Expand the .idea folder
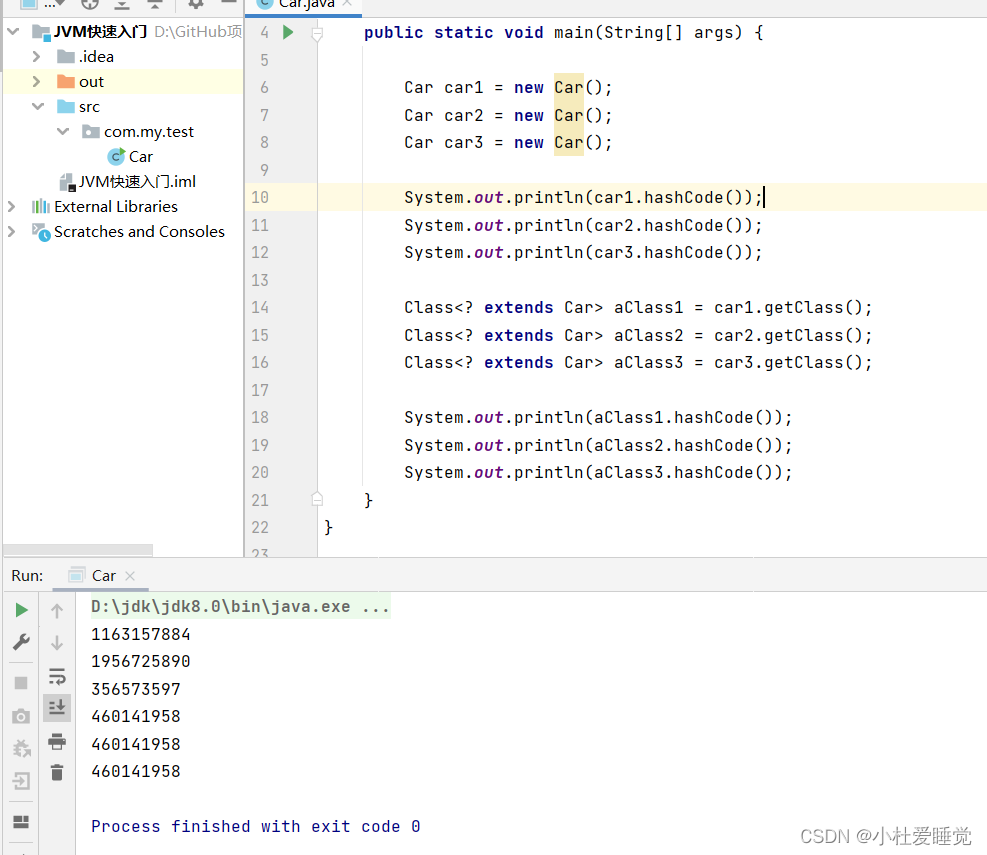Viewport: 987px width, 855px height. coord(37,57)
